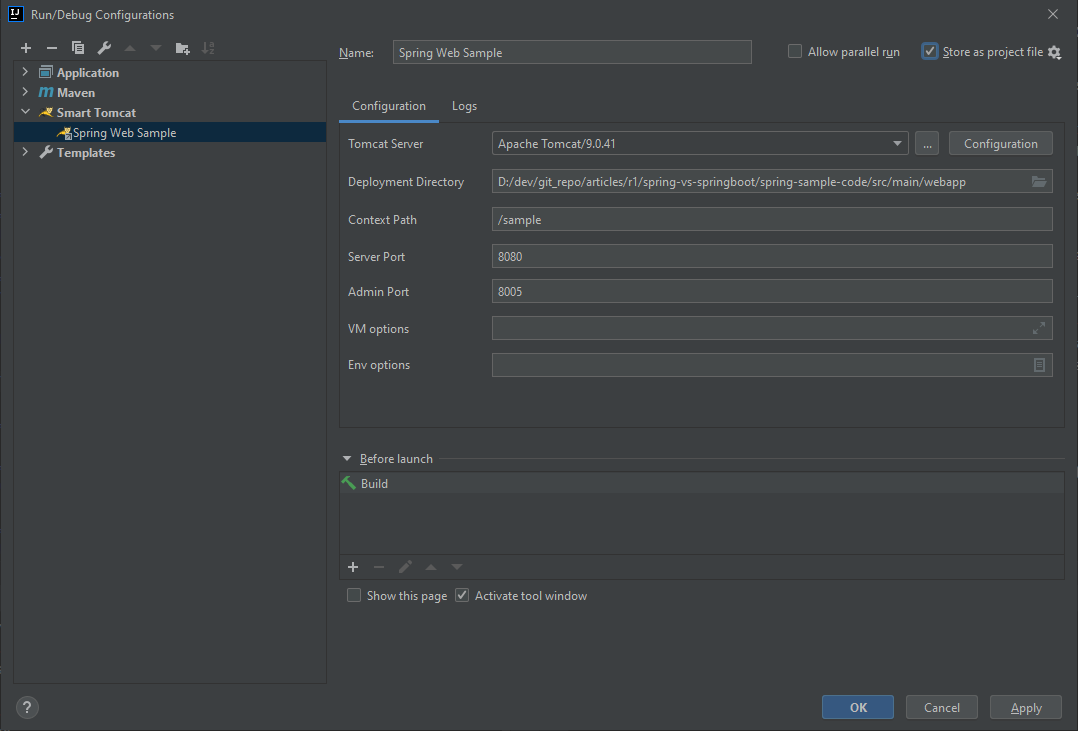Click the Remove Configuration minus icon
The height and width of the screenshot is (731, 1078).
point(52,48)
